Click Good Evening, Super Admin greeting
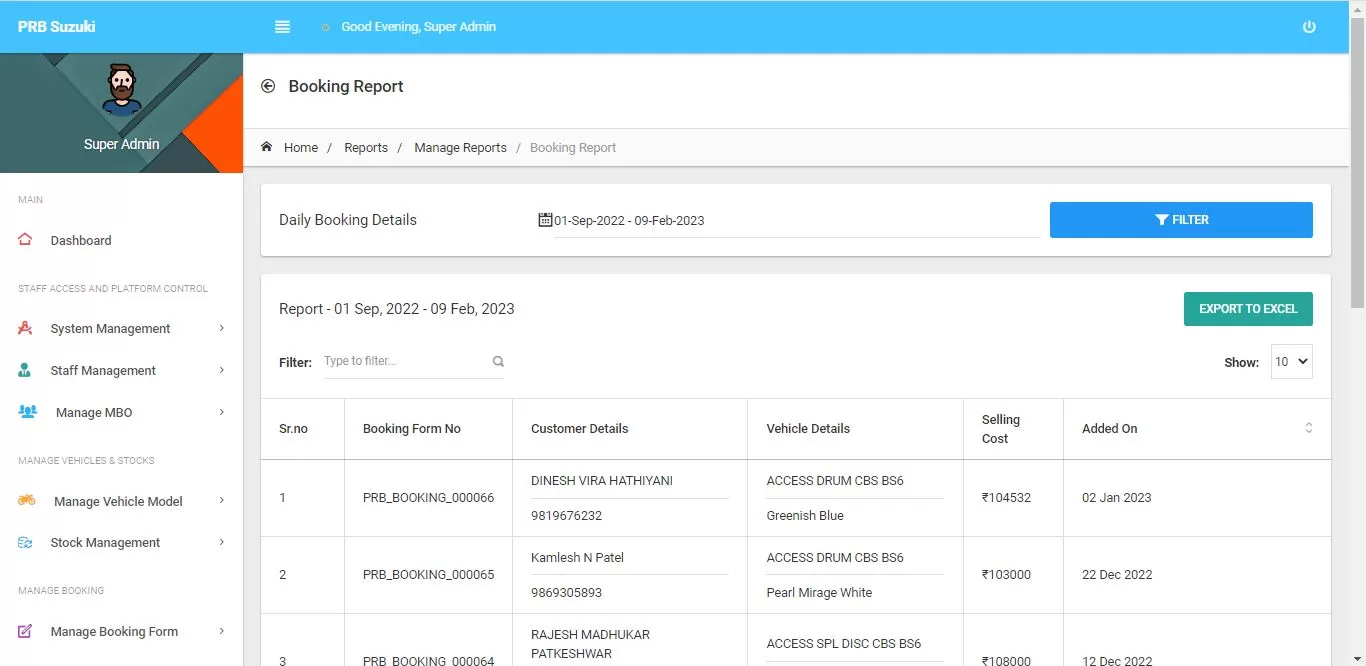Screen dimensions: 1366x666 (418, 27)
